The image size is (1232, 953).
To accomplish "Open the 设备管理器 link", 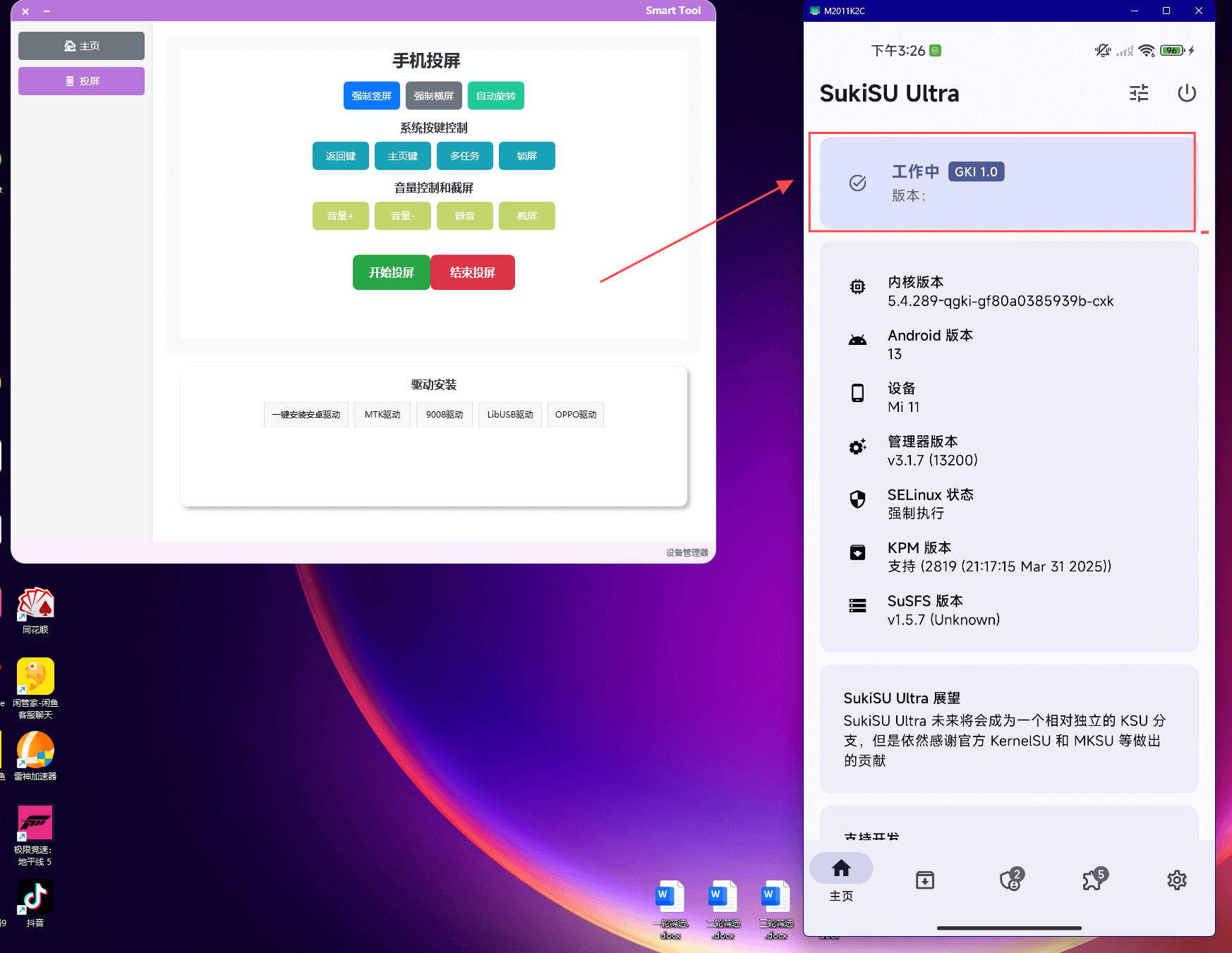I will [686, 552].
